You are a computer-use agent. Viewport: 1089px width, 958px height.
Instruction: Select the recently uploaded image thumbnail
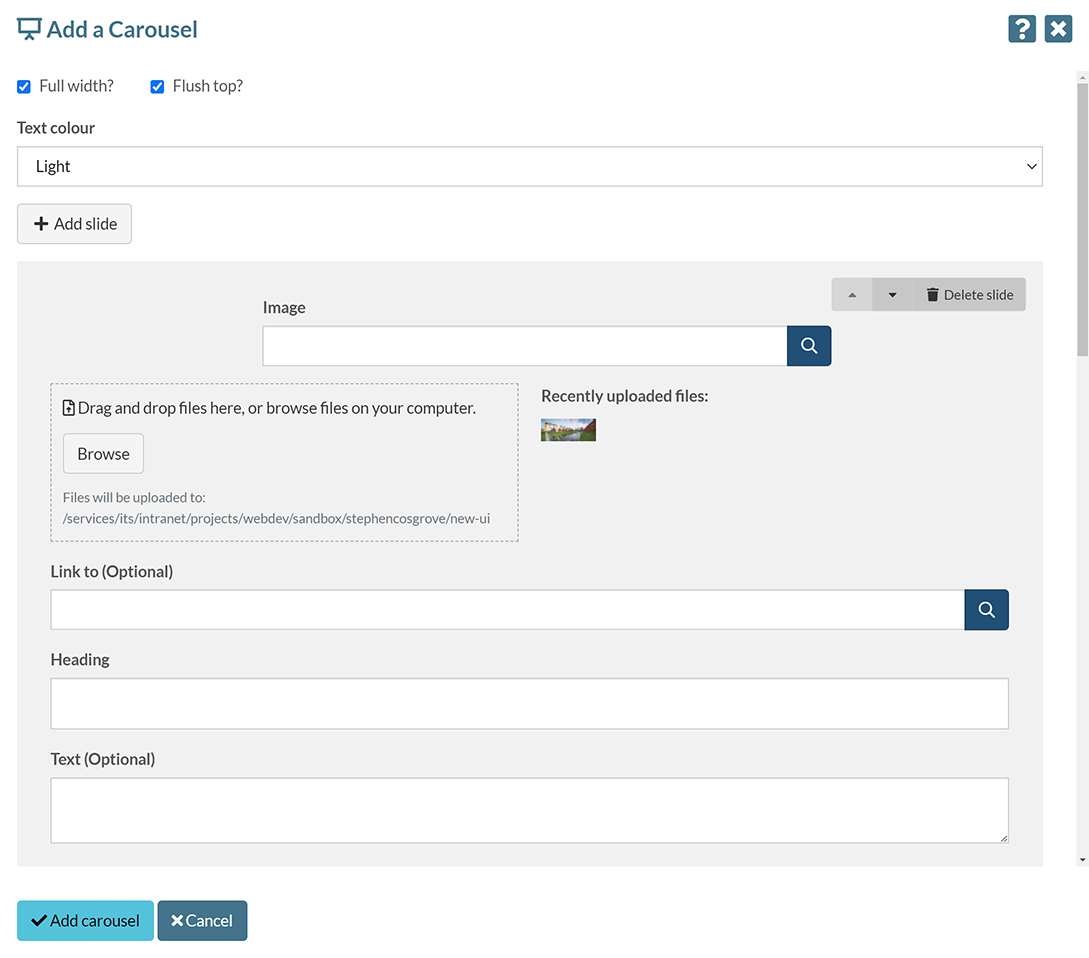click(568, 430)
